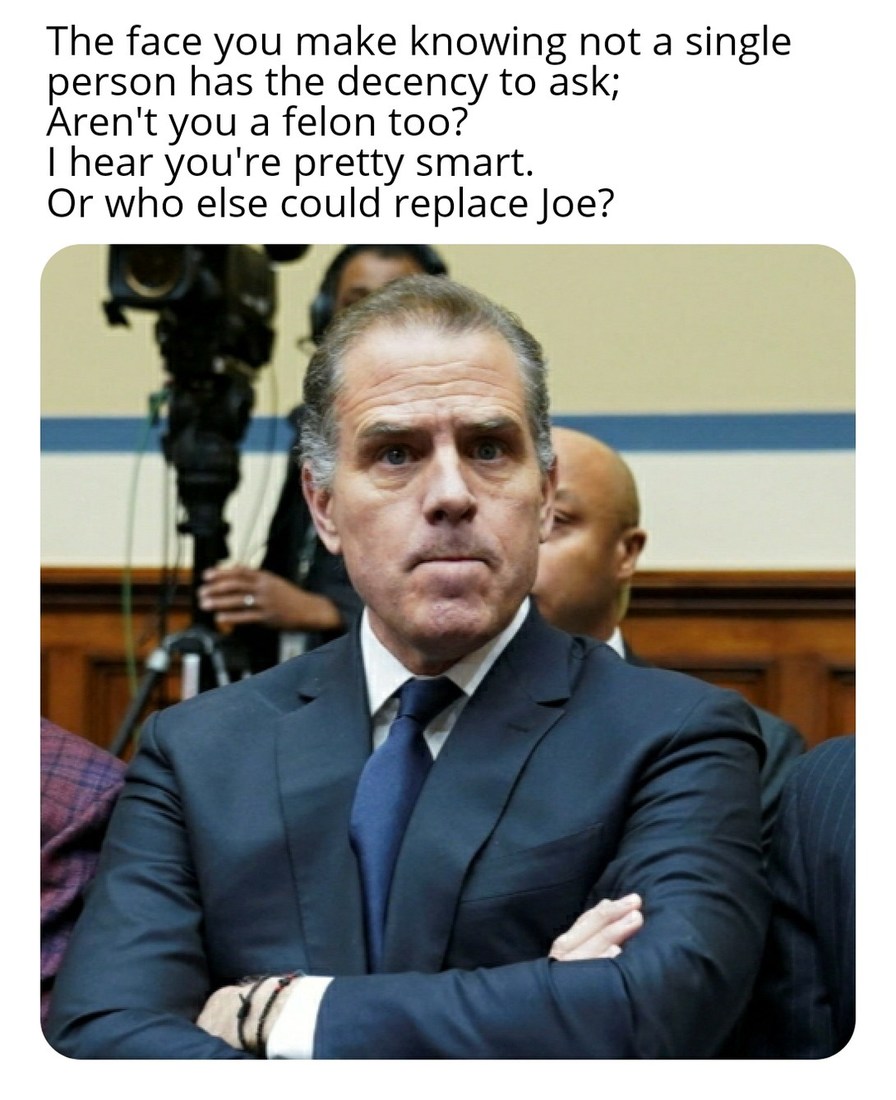Click the hand resting on crossed arm
This screenshot has height=1100, width=896.
(596, 925)
